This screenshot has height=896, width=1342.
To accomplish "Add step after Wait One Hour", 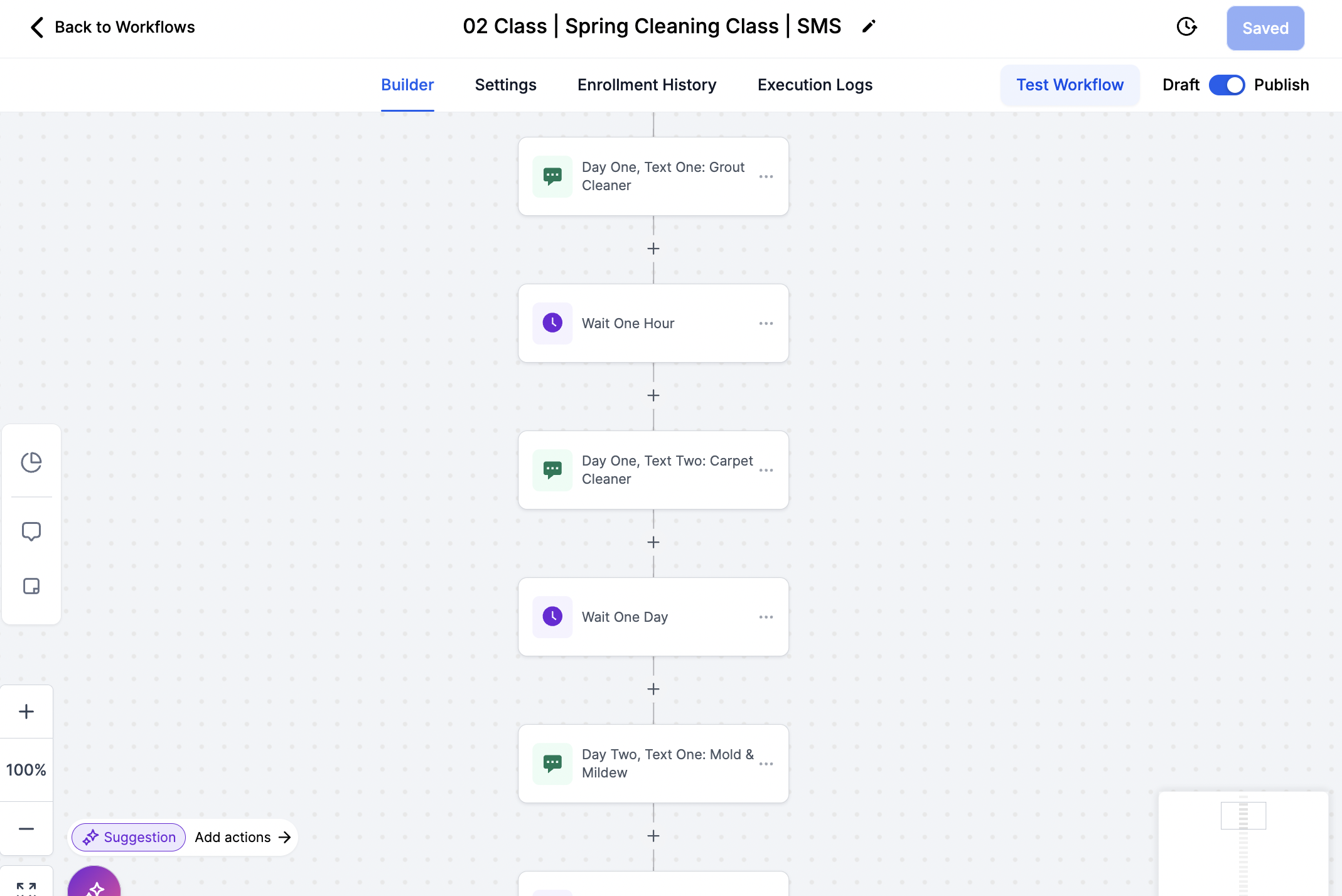I will click(x=653, y=396).
